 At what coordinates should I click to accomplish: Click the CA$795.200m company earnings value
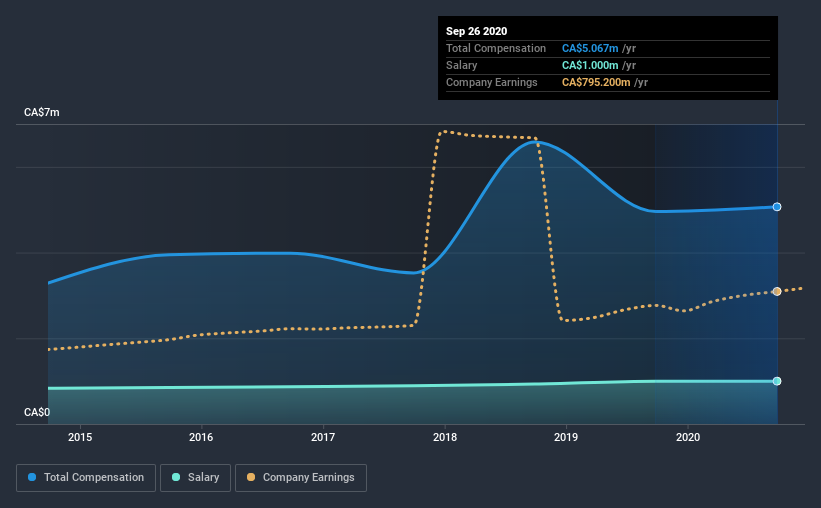pyautogui.click(x=596, y=82)
